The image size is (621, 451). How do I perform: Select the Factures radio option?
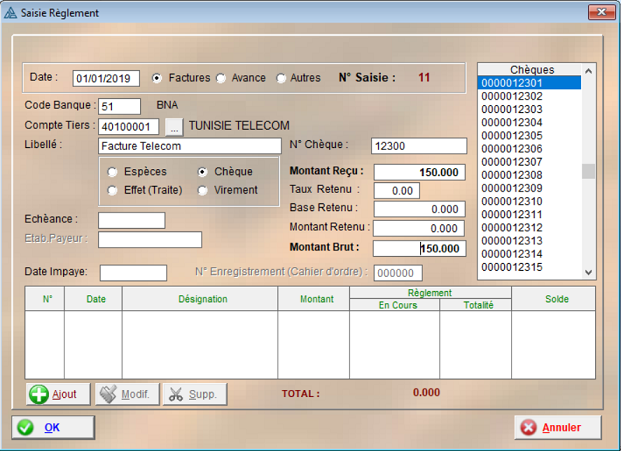[157, 78]
